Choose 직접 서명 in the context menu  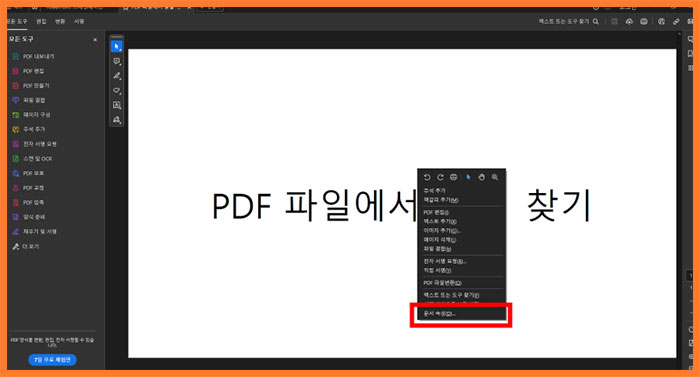pos(437,271)
